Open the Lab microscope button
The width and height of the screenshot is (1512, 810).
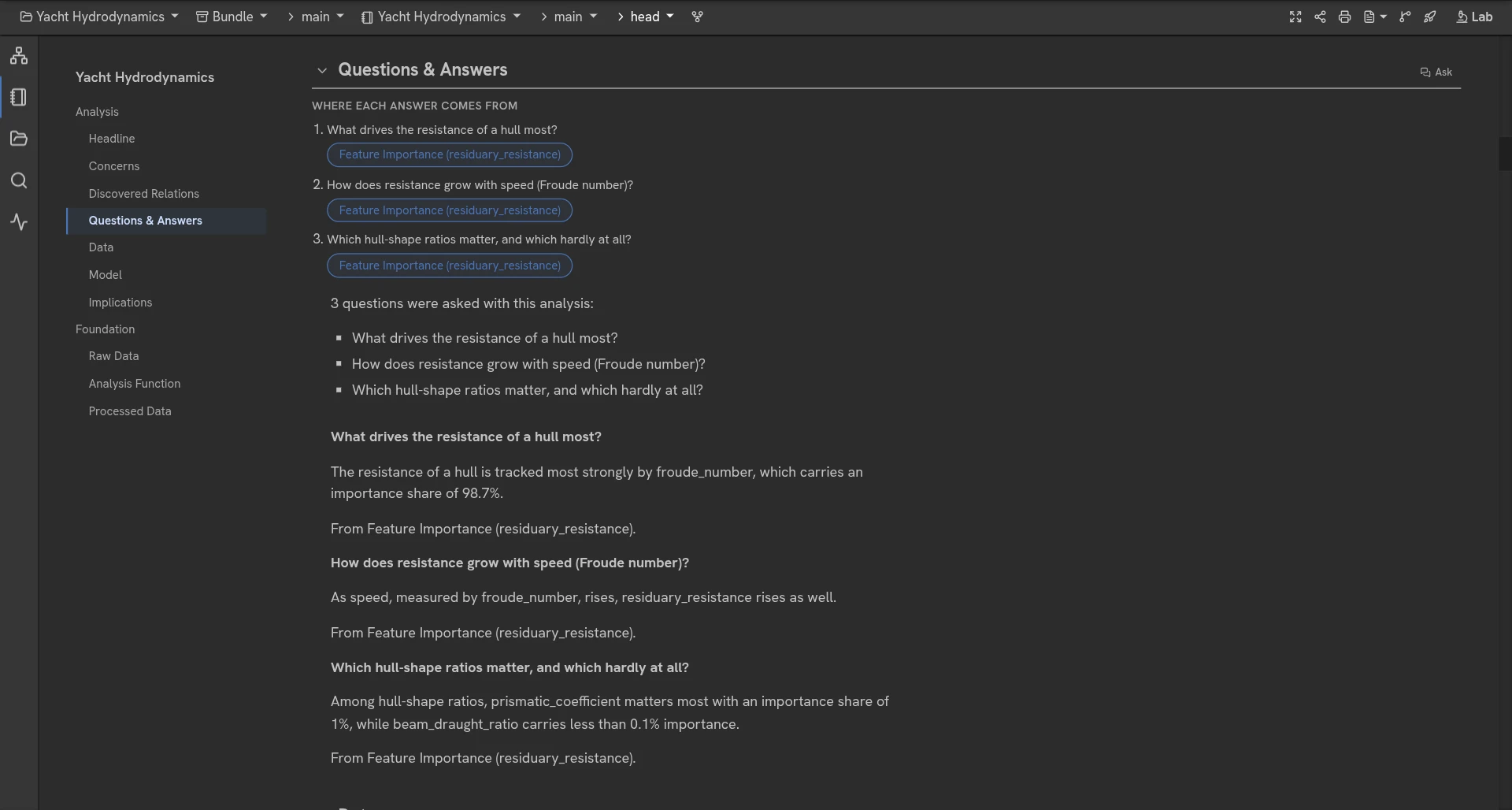pos(1474,17)
